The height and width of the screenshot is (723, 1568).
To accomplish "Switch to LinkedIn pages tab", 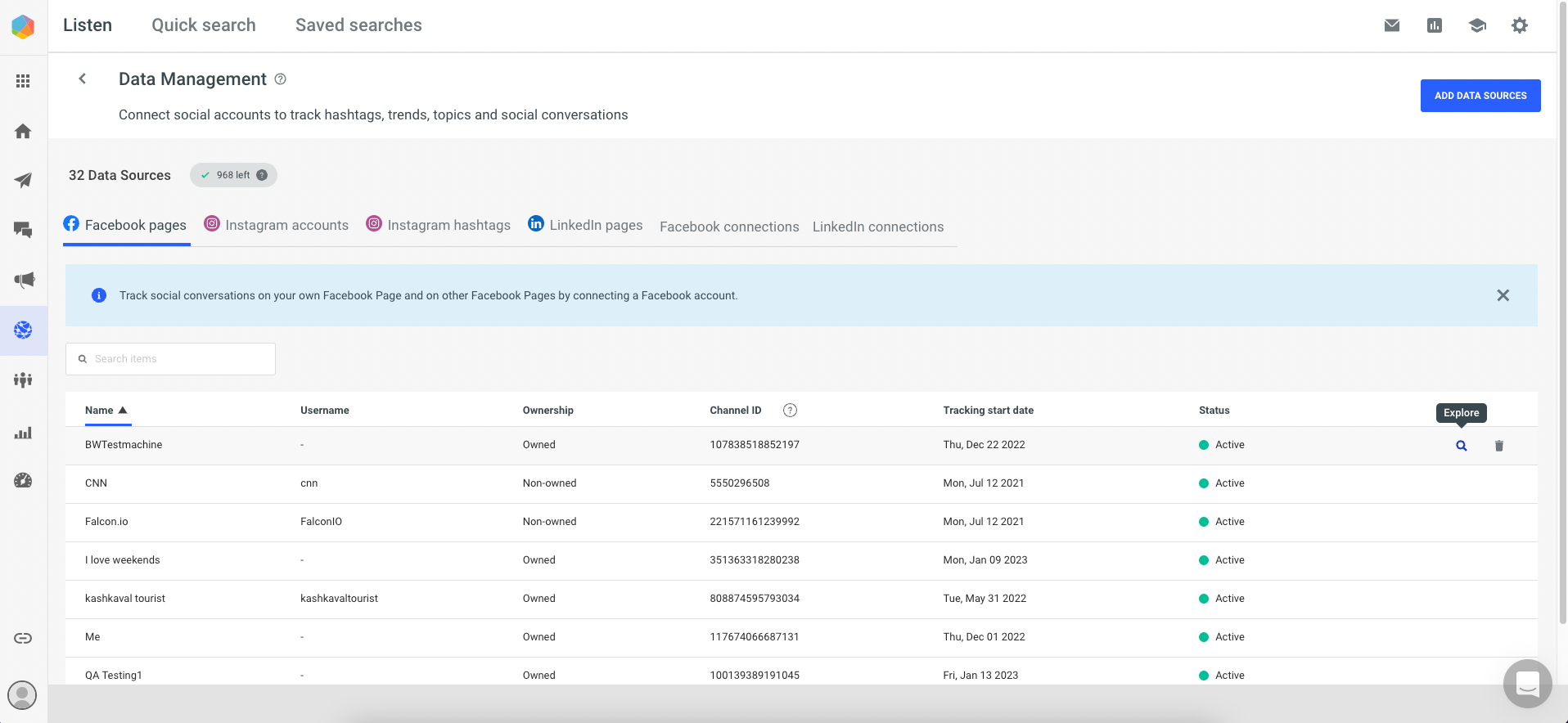I will coord(586,225).
